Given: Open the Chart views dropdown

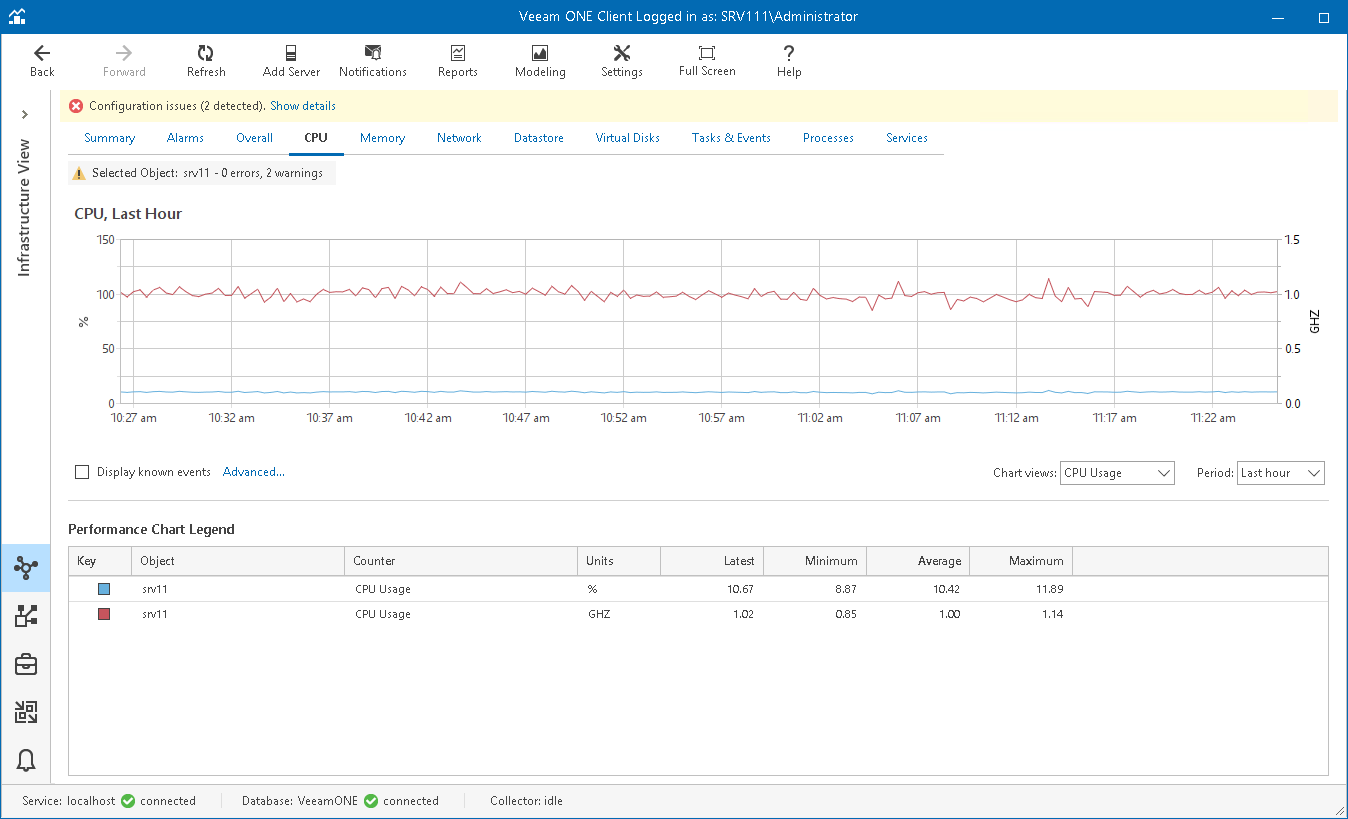Looking at the screenshot, I should pyautogui.click(x=1117, y=473).
